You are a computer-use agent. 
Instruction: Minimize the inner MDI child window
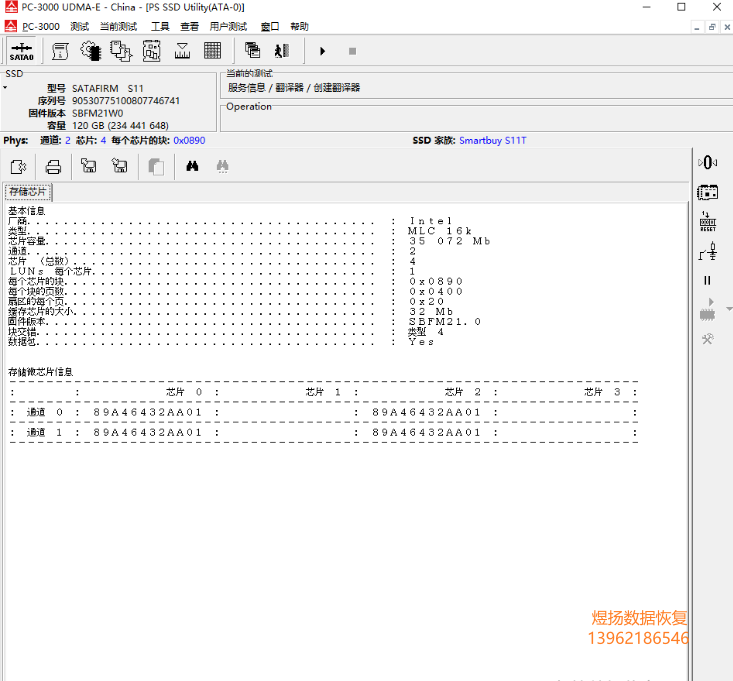coord(697,27)
